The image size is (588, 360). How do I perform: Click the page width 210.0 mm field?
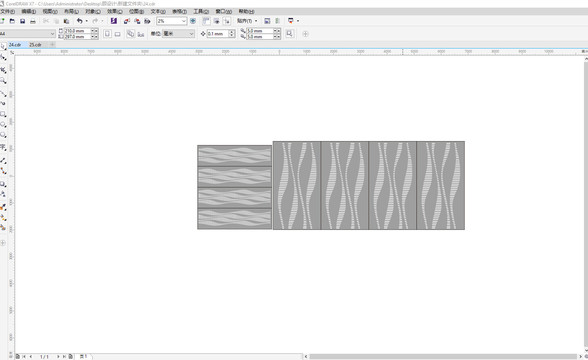(77, 31)
